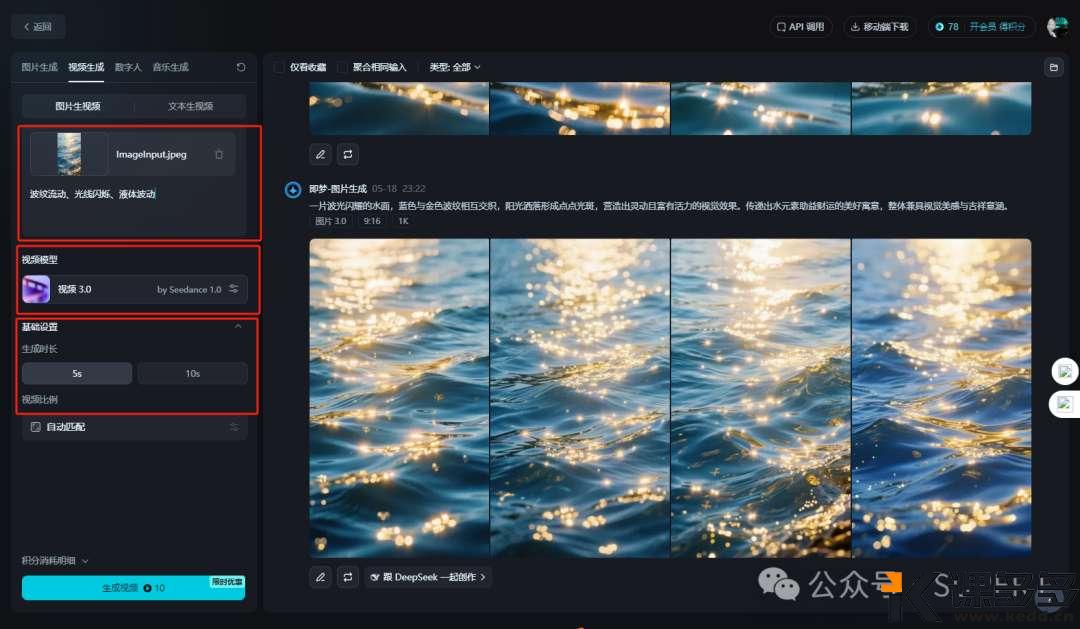The width and height of the screenshot is (1080, 629).
Task: Switch to the 文本生视频 sub-tab
Action: (x=190, y=106)
